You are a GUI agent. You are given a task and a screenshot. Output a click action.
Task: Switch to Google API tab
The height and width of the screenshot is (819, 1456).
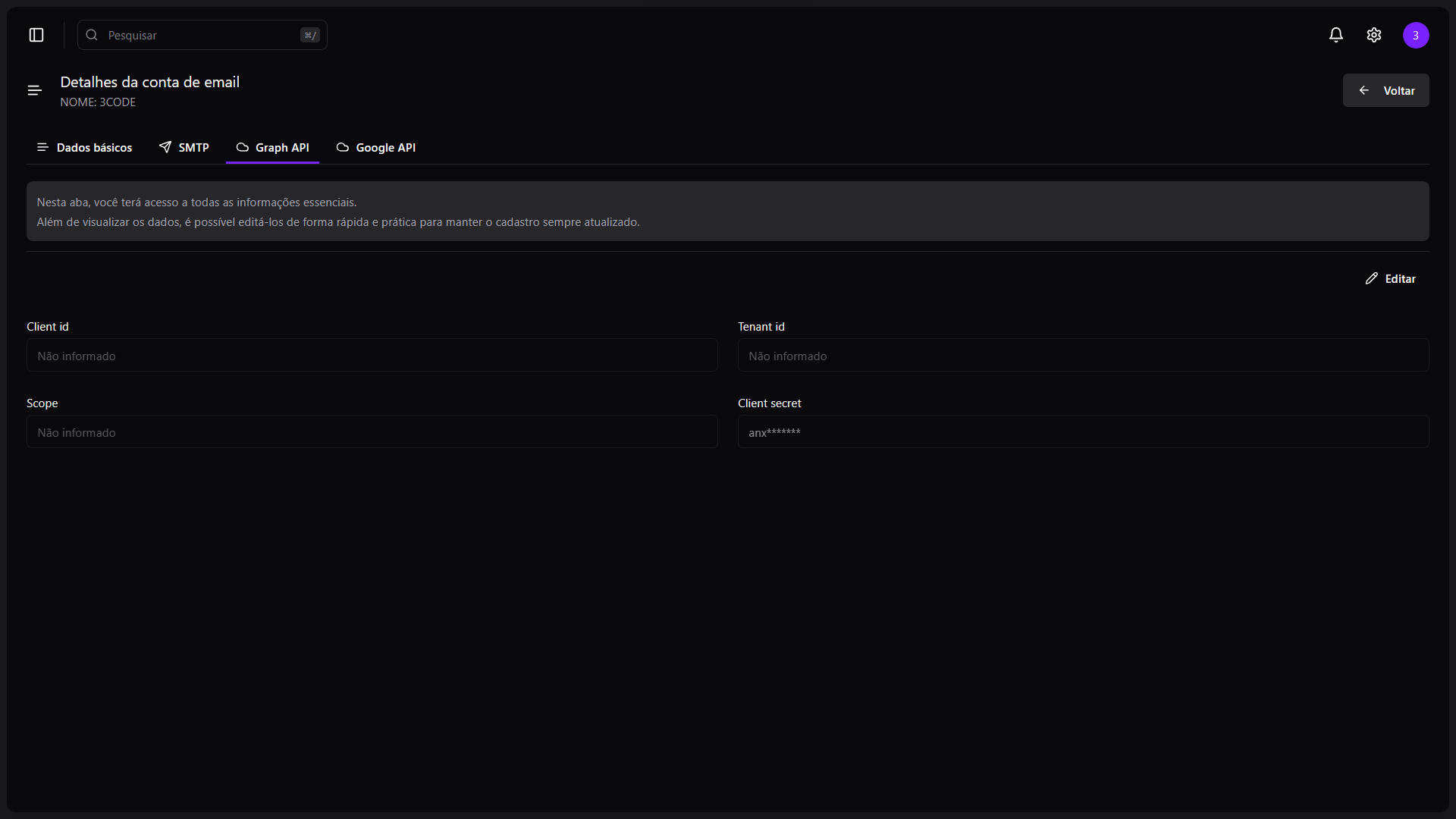(376, 147)
